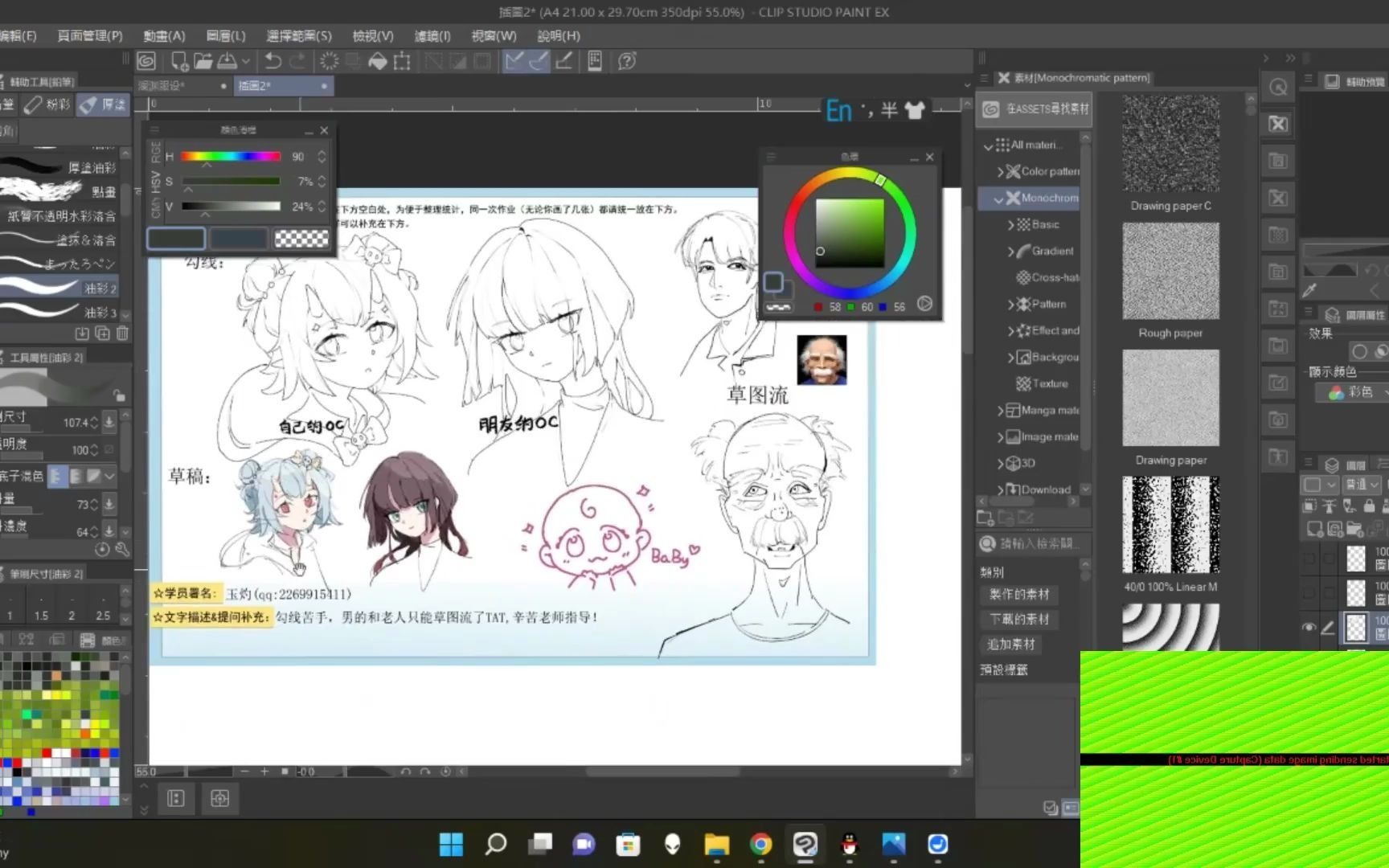Screen dimensions: 1389x868
Task: Expand the 3D material folder
Action: coord(1001,464)
